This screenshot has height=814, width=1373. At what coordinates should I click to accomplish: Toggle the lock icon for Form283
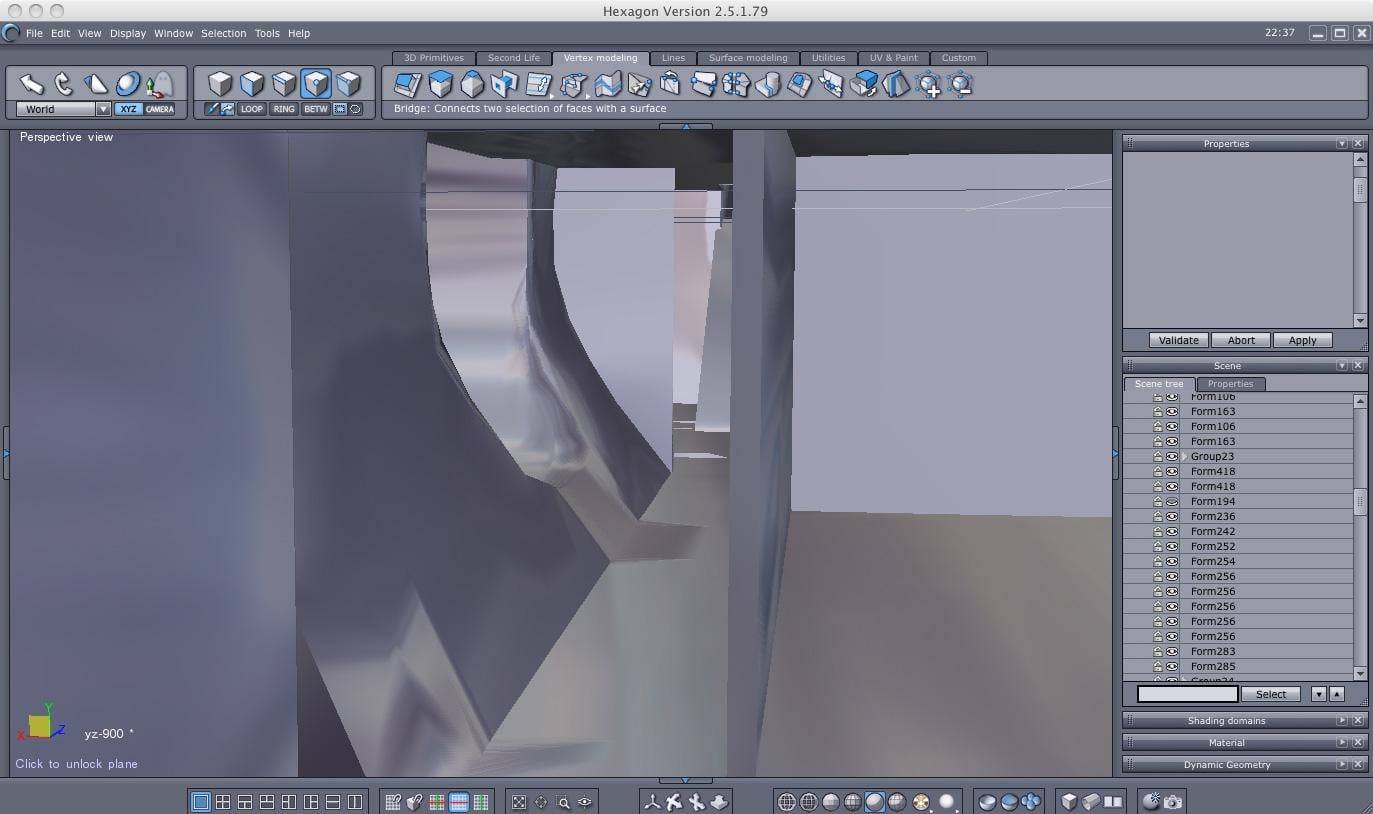point(1158,651)
